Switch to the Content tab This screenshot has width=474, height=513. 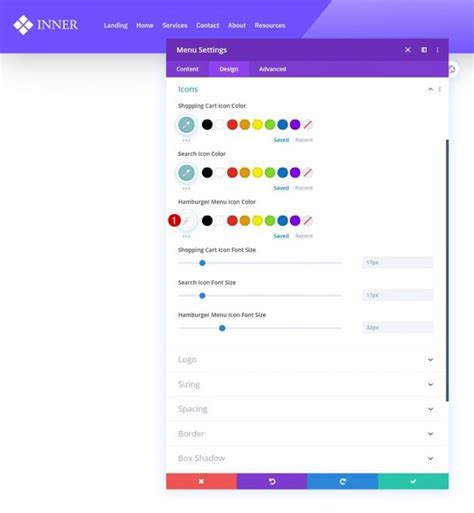click(187, 69)
